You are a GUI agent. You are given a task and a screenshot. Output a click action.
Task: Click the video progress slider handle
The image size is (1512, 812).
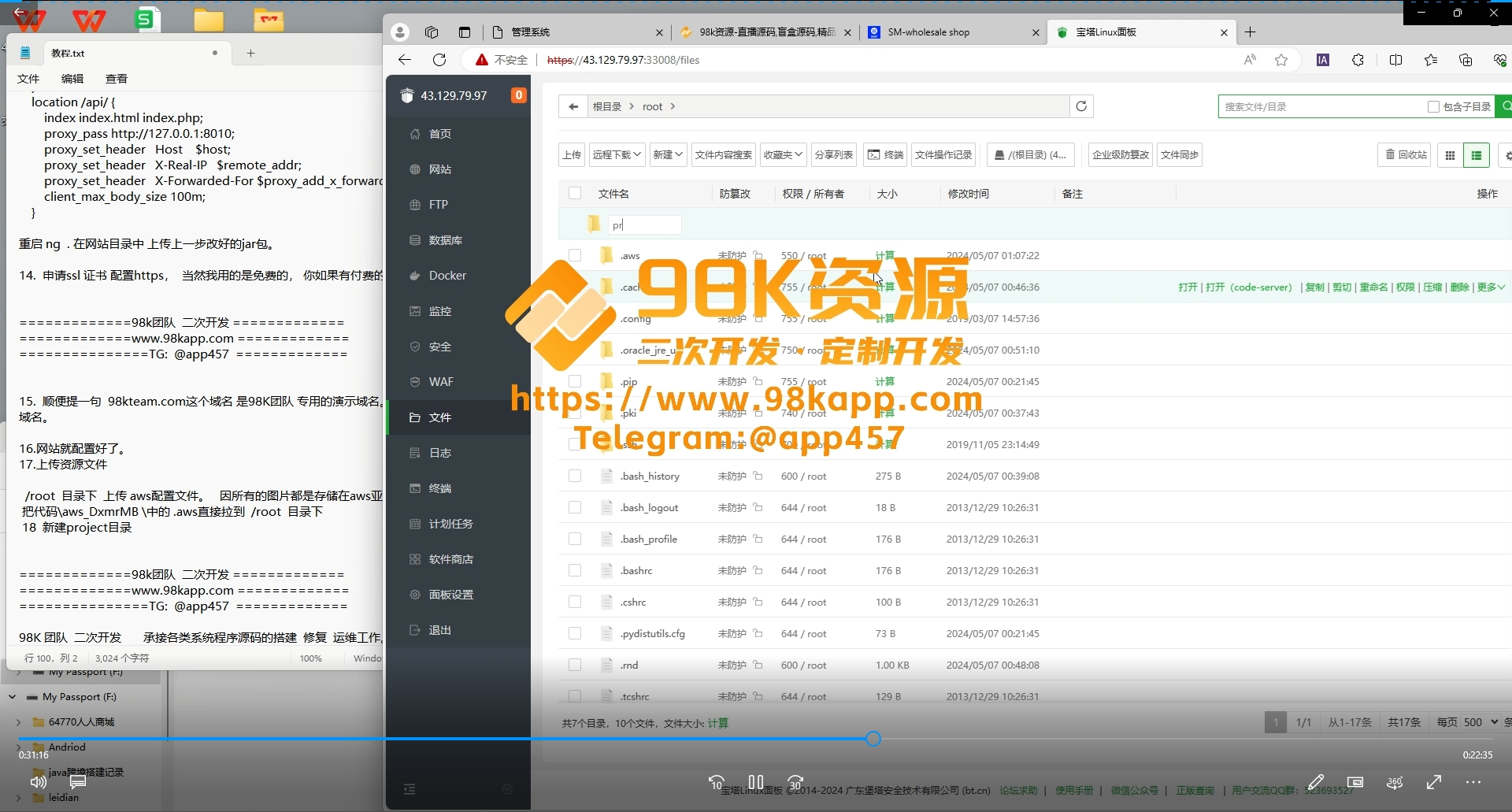click(873, 739)
